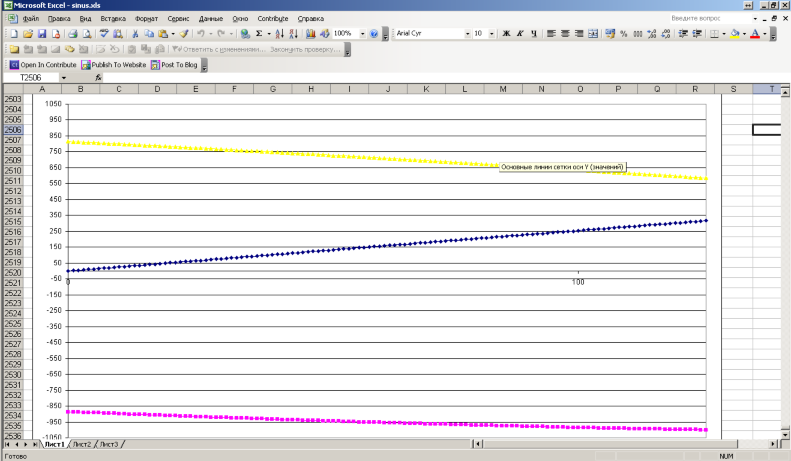Toggle bold formatting (Ж)

(506, 34)
